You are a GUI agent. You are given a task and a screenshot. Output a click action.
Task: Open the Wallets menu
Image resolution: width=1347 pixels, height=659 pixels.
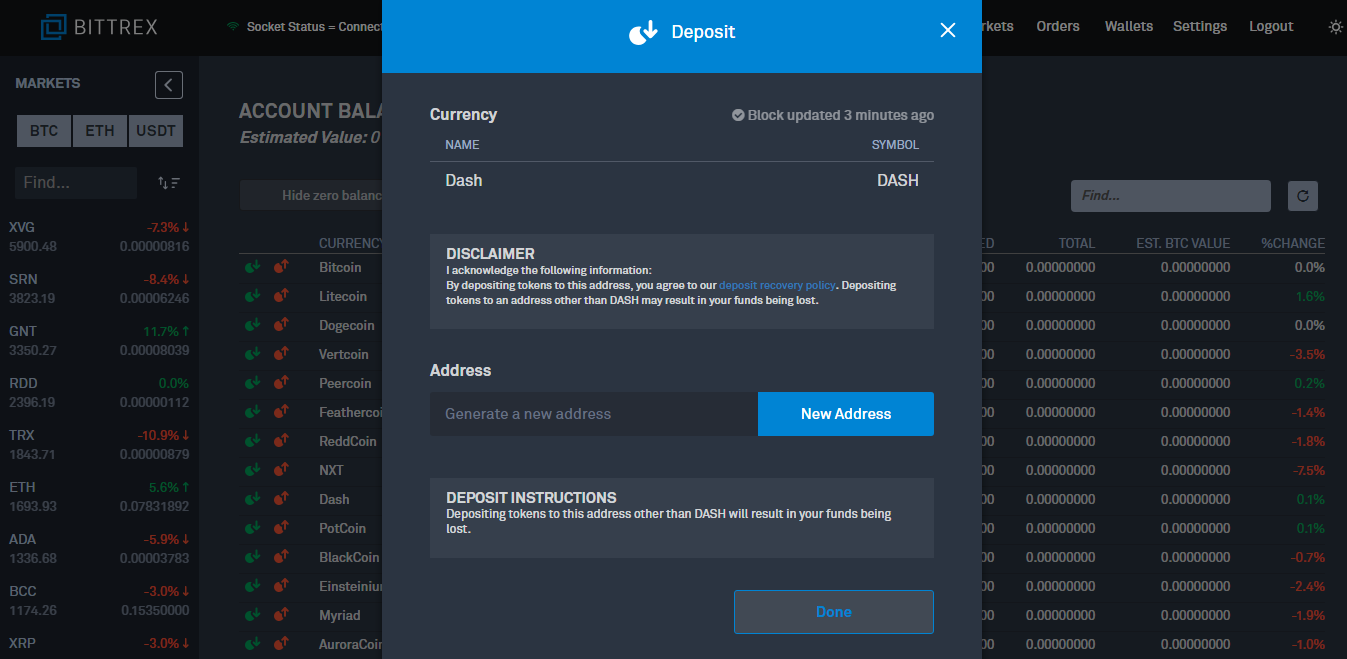[1129, 27]
